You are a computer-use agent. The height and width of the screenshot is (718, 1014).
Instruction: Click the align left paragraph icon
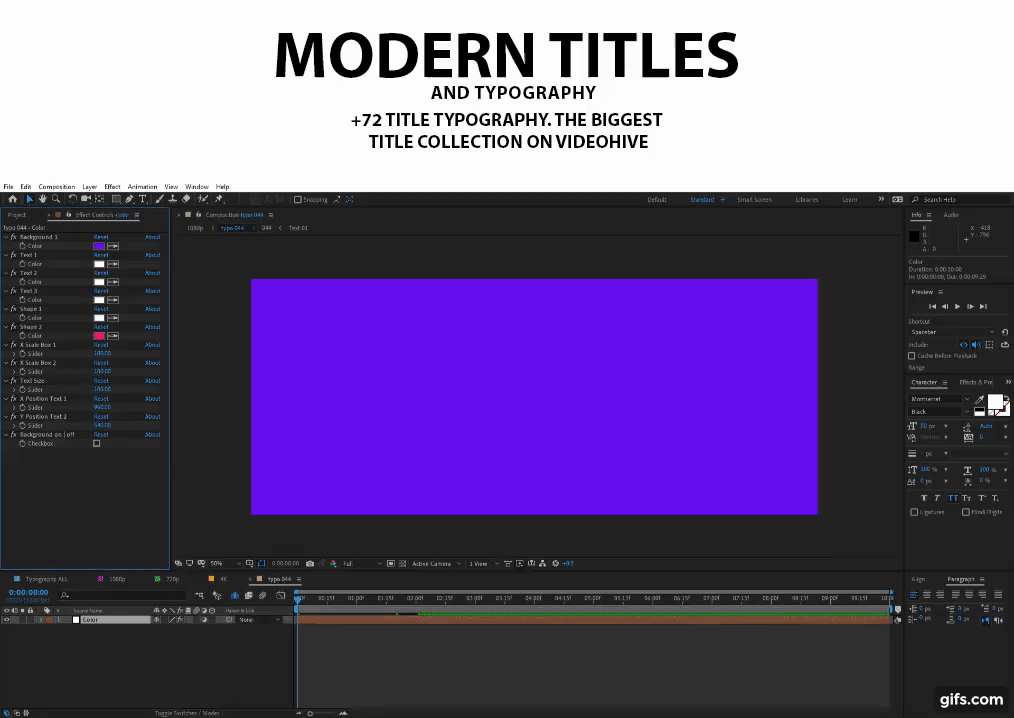tap(914, 594)
